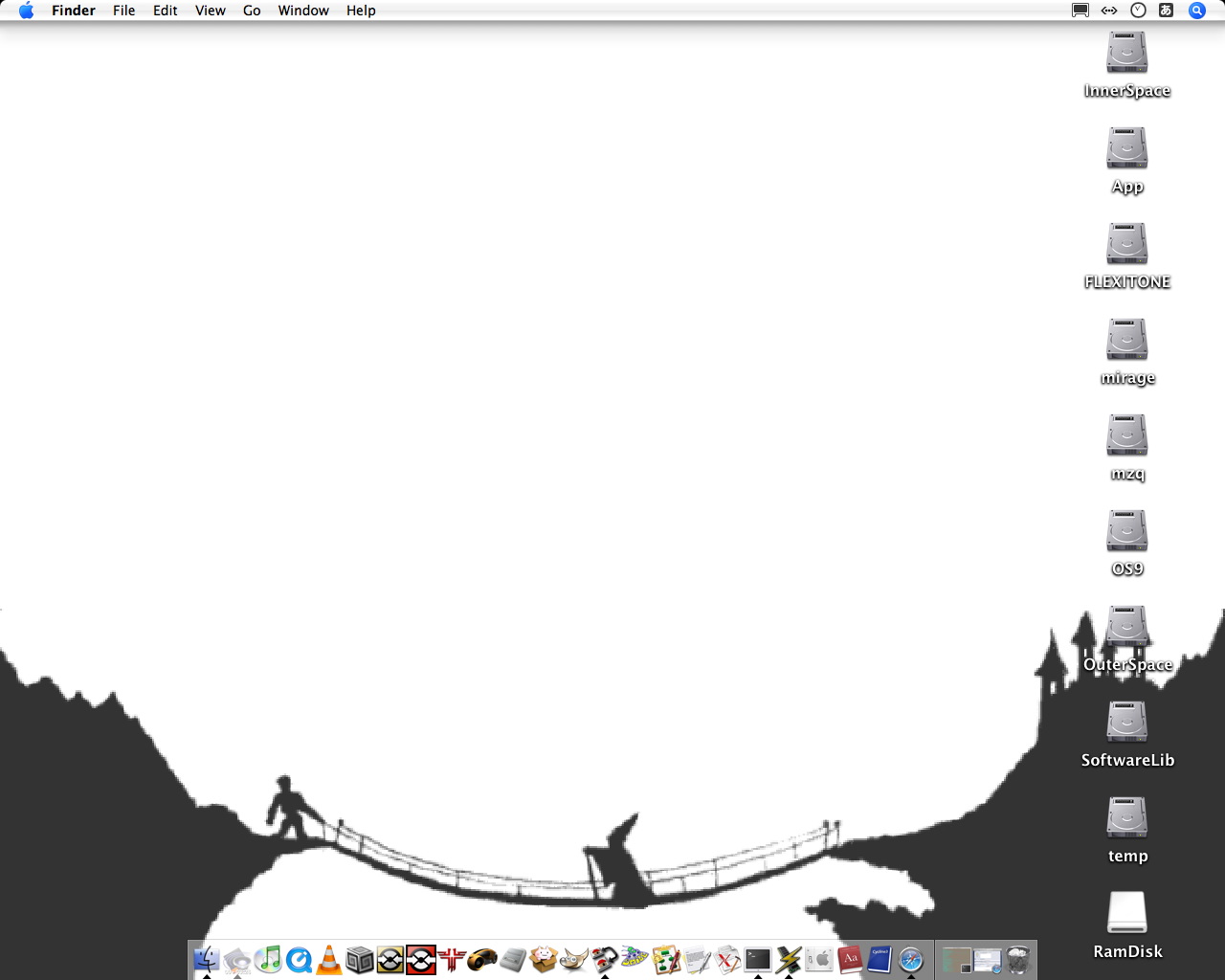This screenshot has width=1225, height=980.
Task: Open the Apple menu
Action: coord(26,11)
